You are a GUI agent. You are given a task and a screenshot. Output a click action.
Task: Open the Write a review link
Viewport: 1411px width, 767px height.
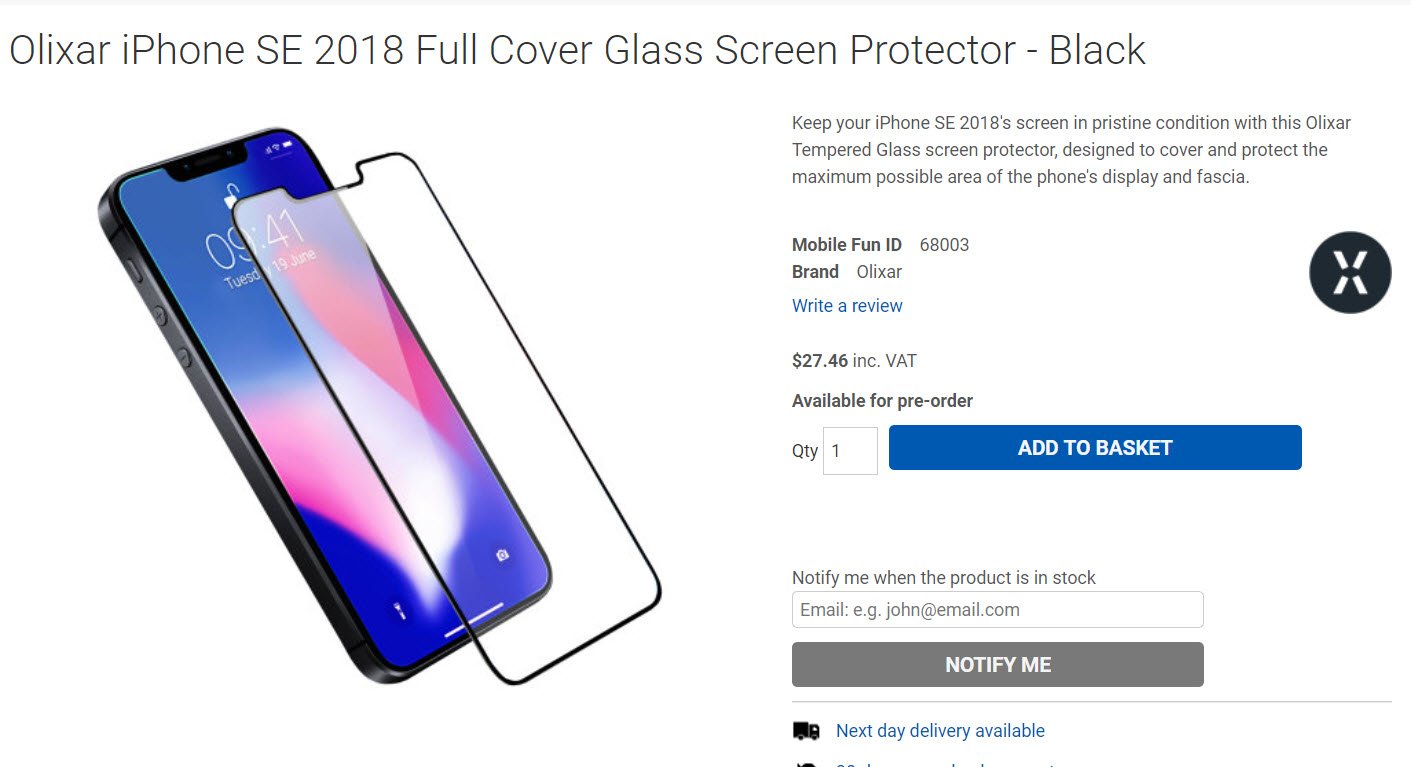pyautogui.click(x=846, y=305)
